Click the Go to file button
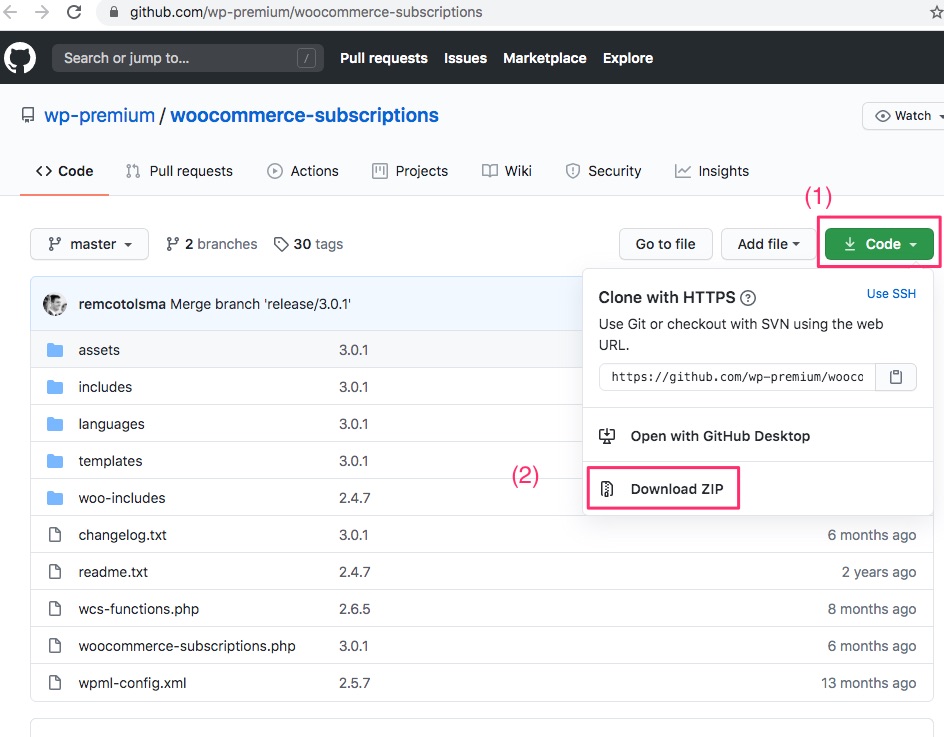The height and width of the screenshot is (737, 944). click(x=666, y=244)
